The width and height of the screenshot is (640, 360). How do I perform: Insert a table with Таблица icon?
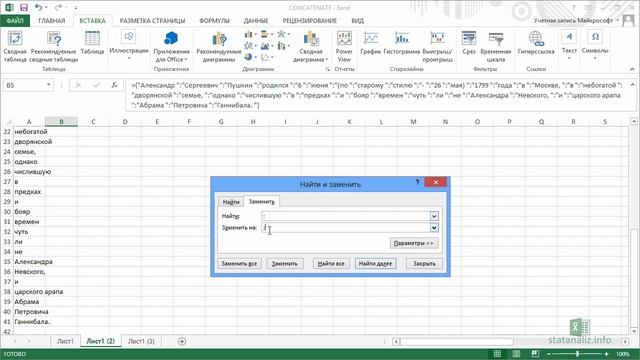pyautogui.click(x=92, y=43)
